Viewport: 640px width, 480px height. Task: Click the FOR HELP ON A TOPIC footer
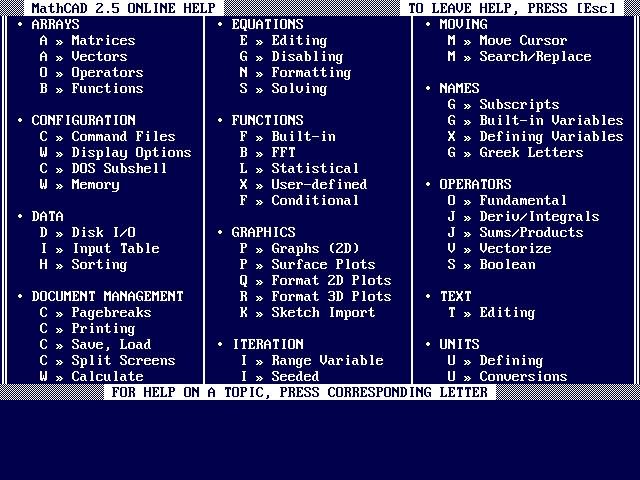coord(300,392)
